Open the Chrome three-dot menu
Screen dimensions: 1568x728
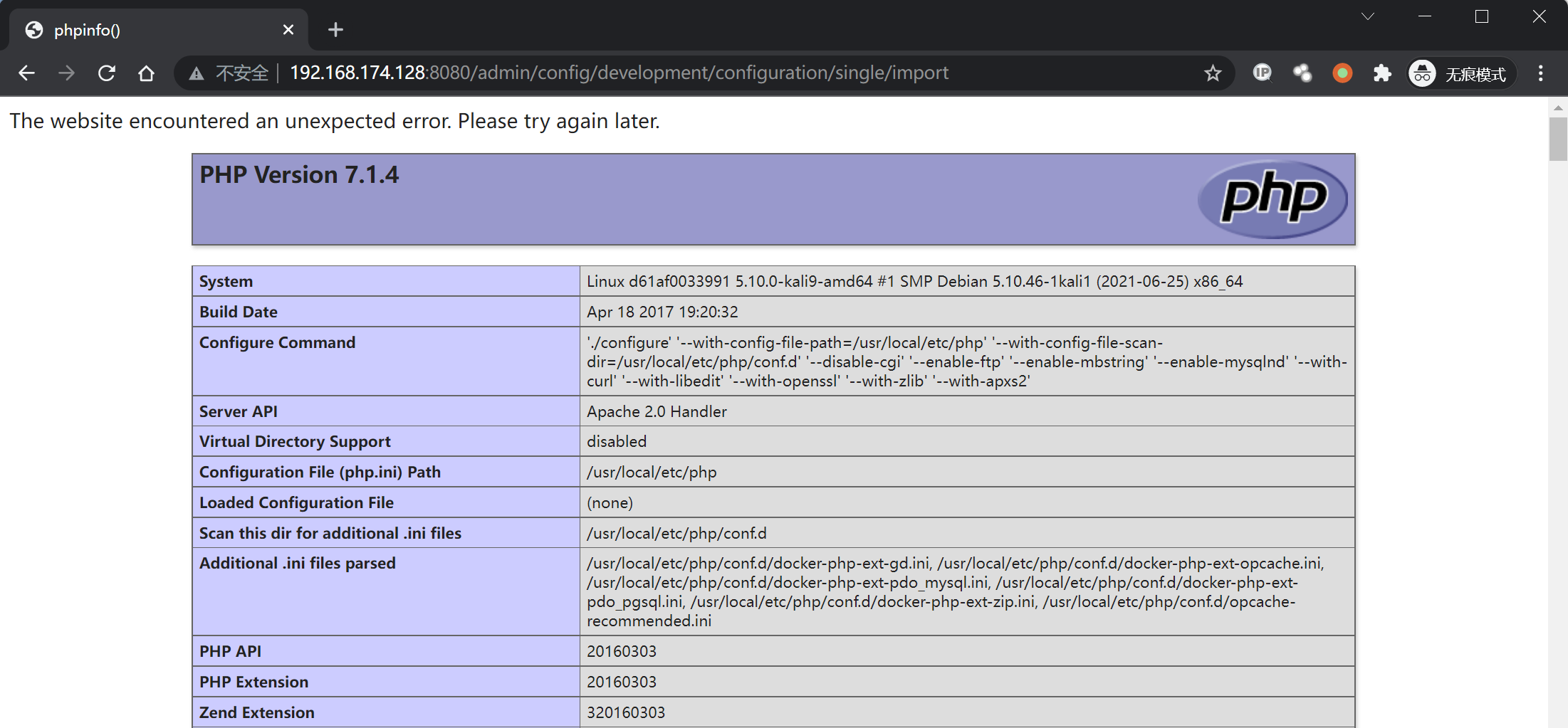(x=1541, y=73)
